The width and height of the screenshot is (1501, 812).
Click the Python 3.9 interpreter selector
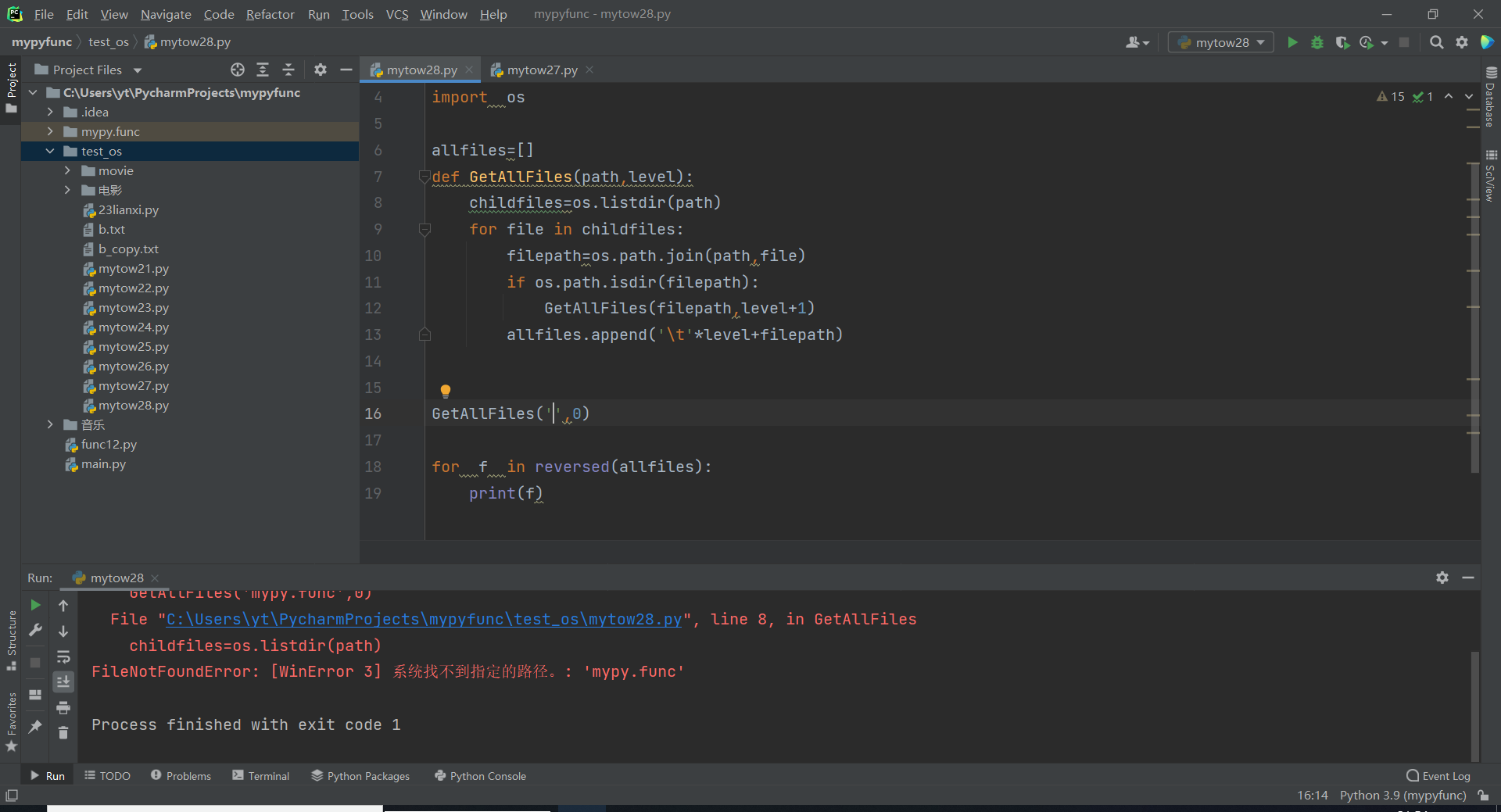(1402, 796)
